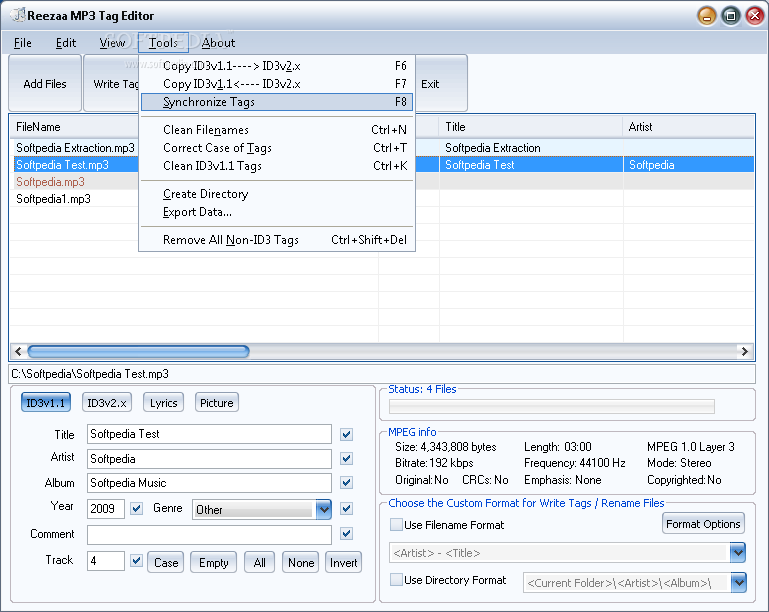Click the Empty button
This screenshot has width=769, height=612.
(x=213, y=562)
